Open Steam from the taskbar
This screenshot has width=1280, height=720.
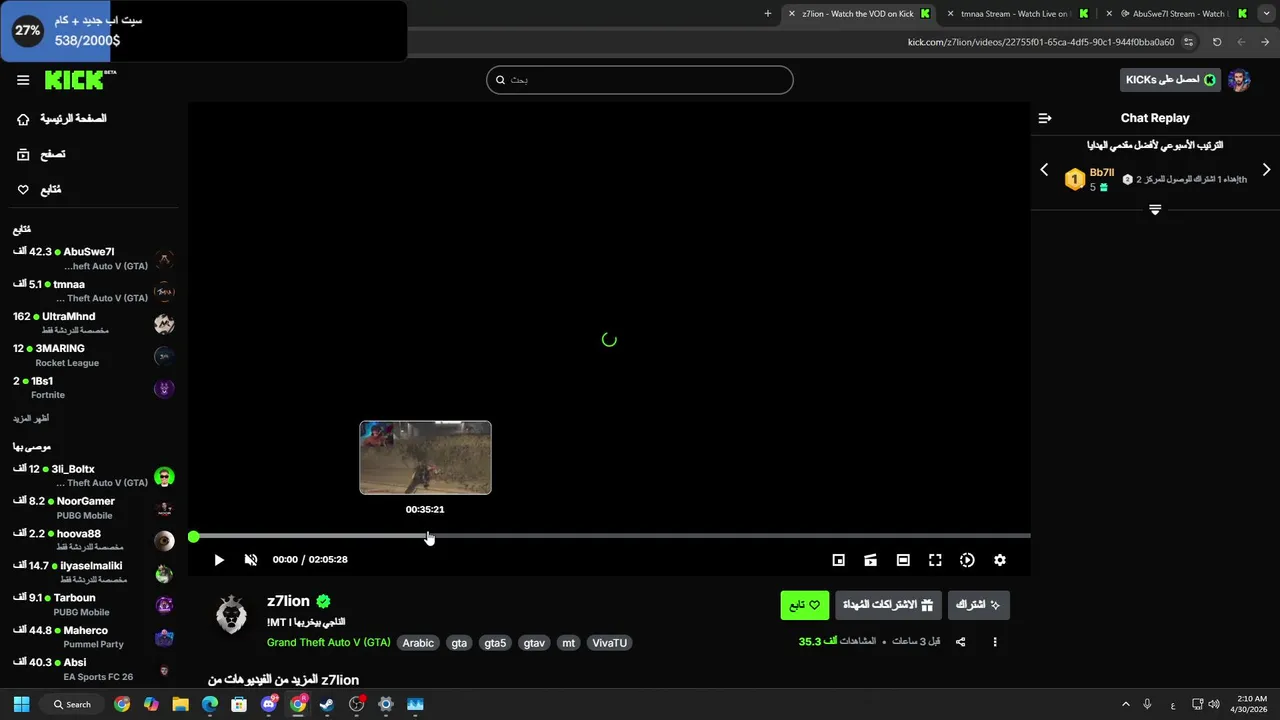point(327,704)
